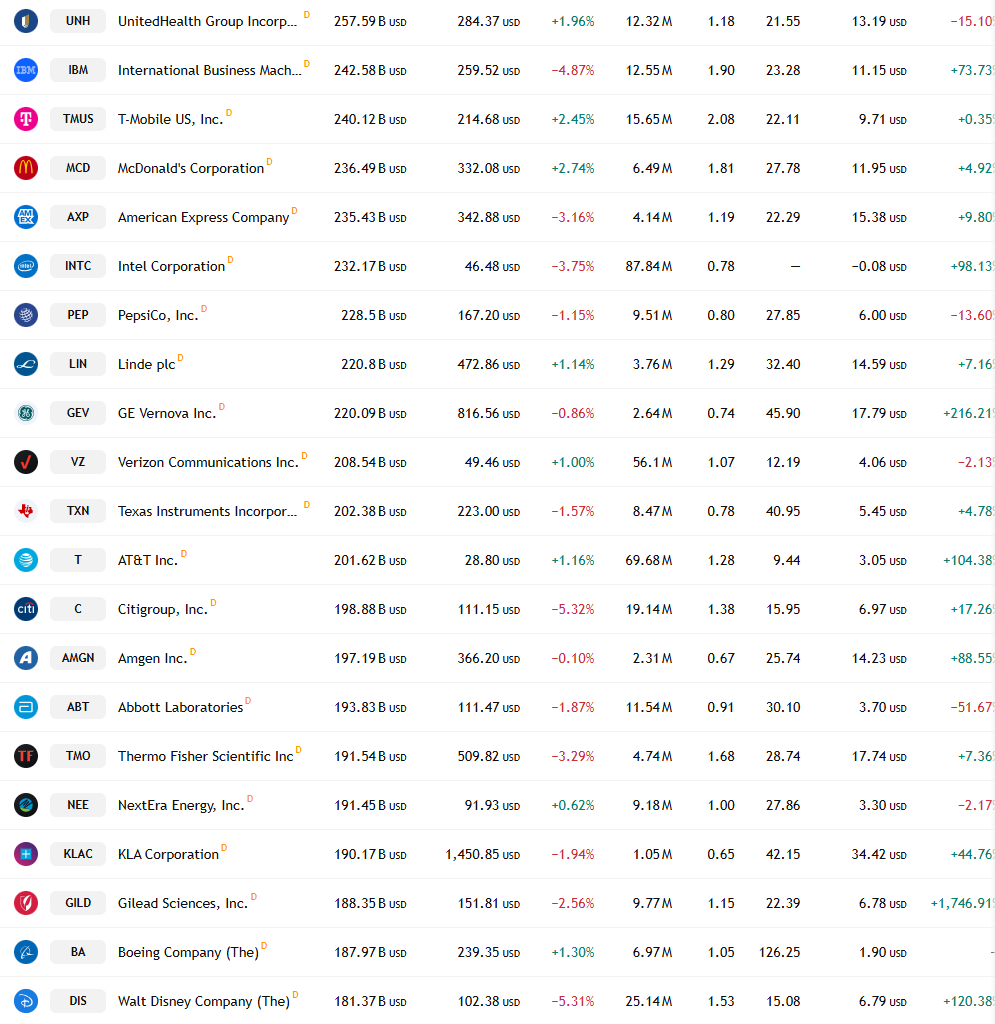Open Citigroup, Inc. company link
Viewport: 995px width, 1024px height.
[x=163, y=609]
